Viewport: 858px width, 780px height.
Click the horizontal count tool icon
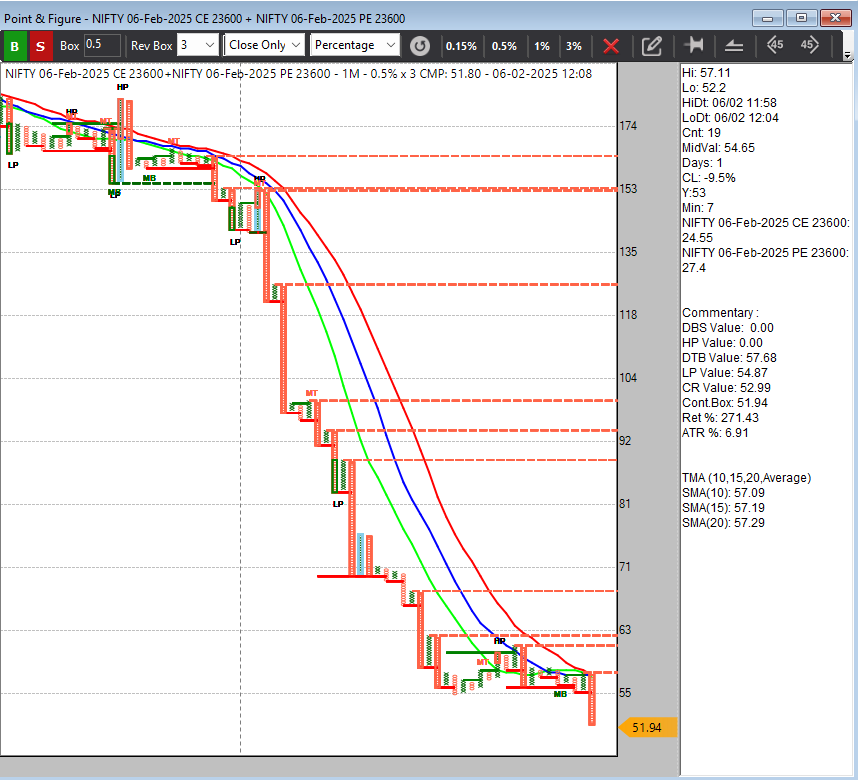coord(694,45)
